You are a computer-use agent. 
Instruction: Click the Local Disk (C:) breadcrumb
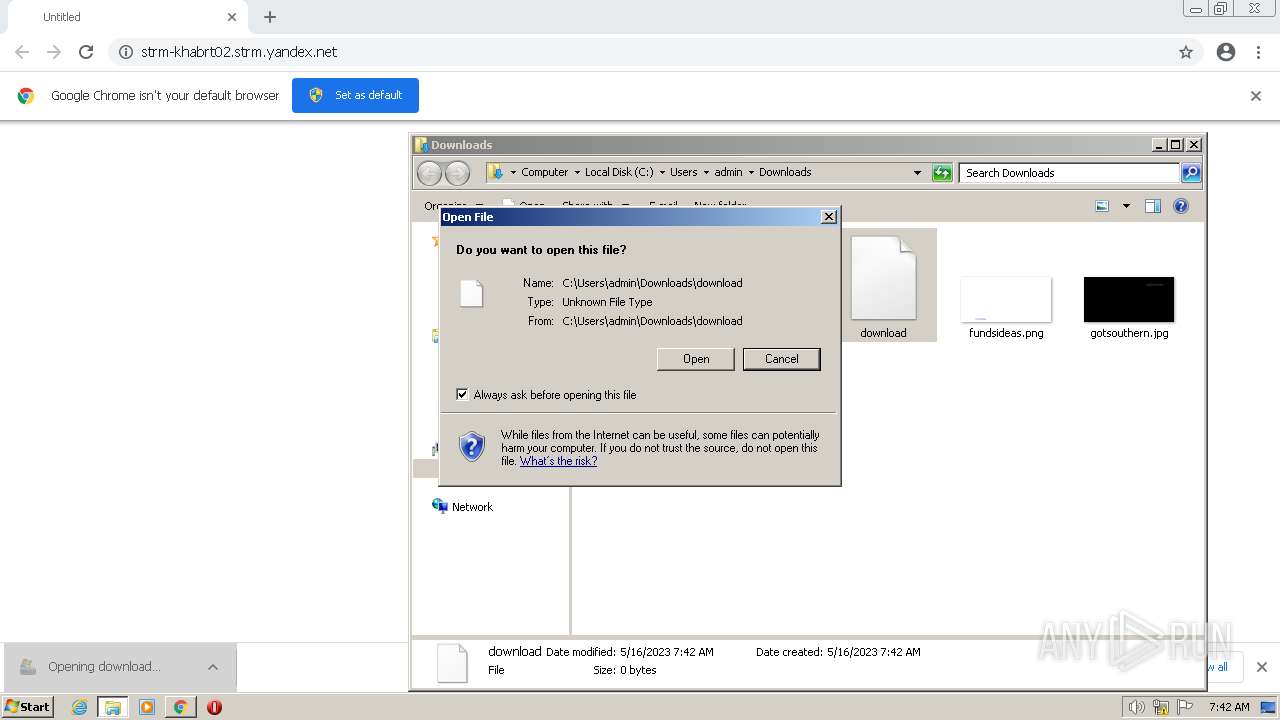coord(618,172)
